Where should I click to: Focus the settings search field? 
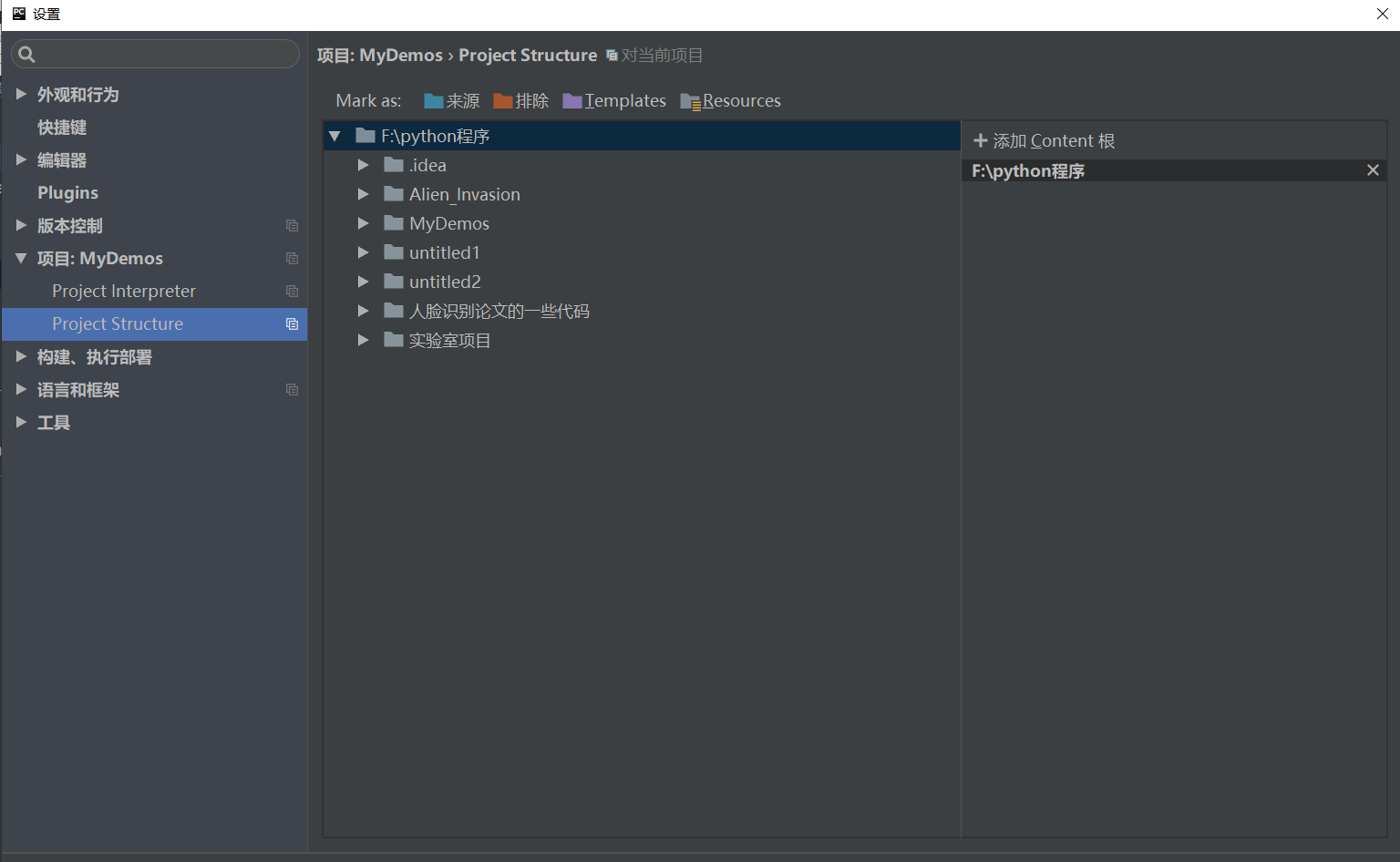click(x=155, y=54)
